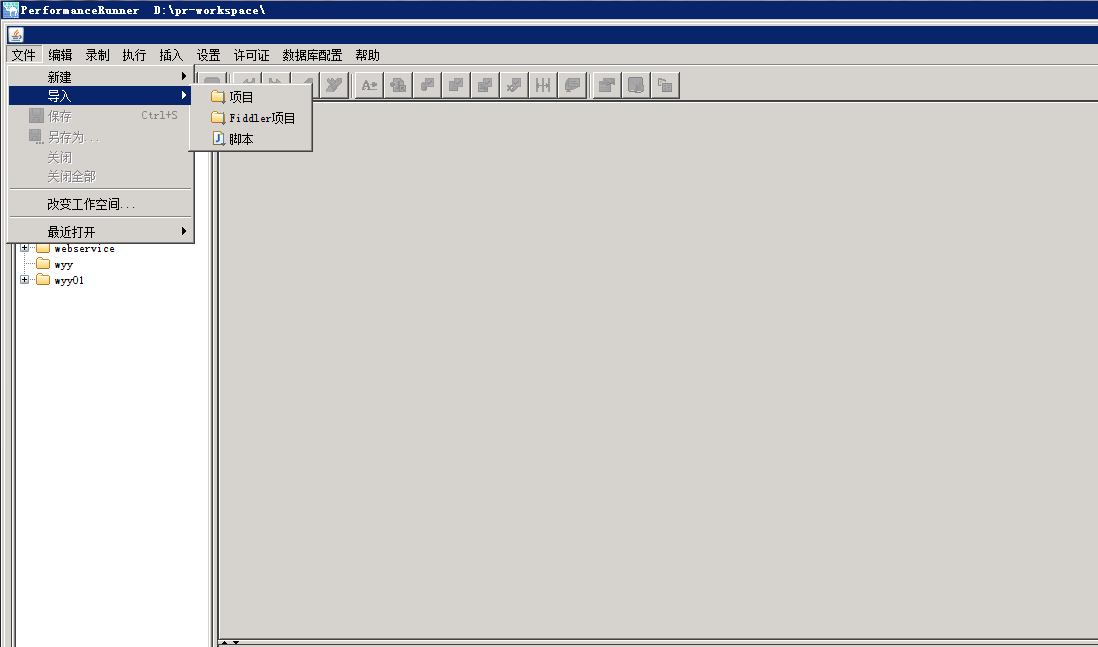Click the Java icon in the window header
Image resolution: width=1098 pixels, height=647 pixels.
15,35
